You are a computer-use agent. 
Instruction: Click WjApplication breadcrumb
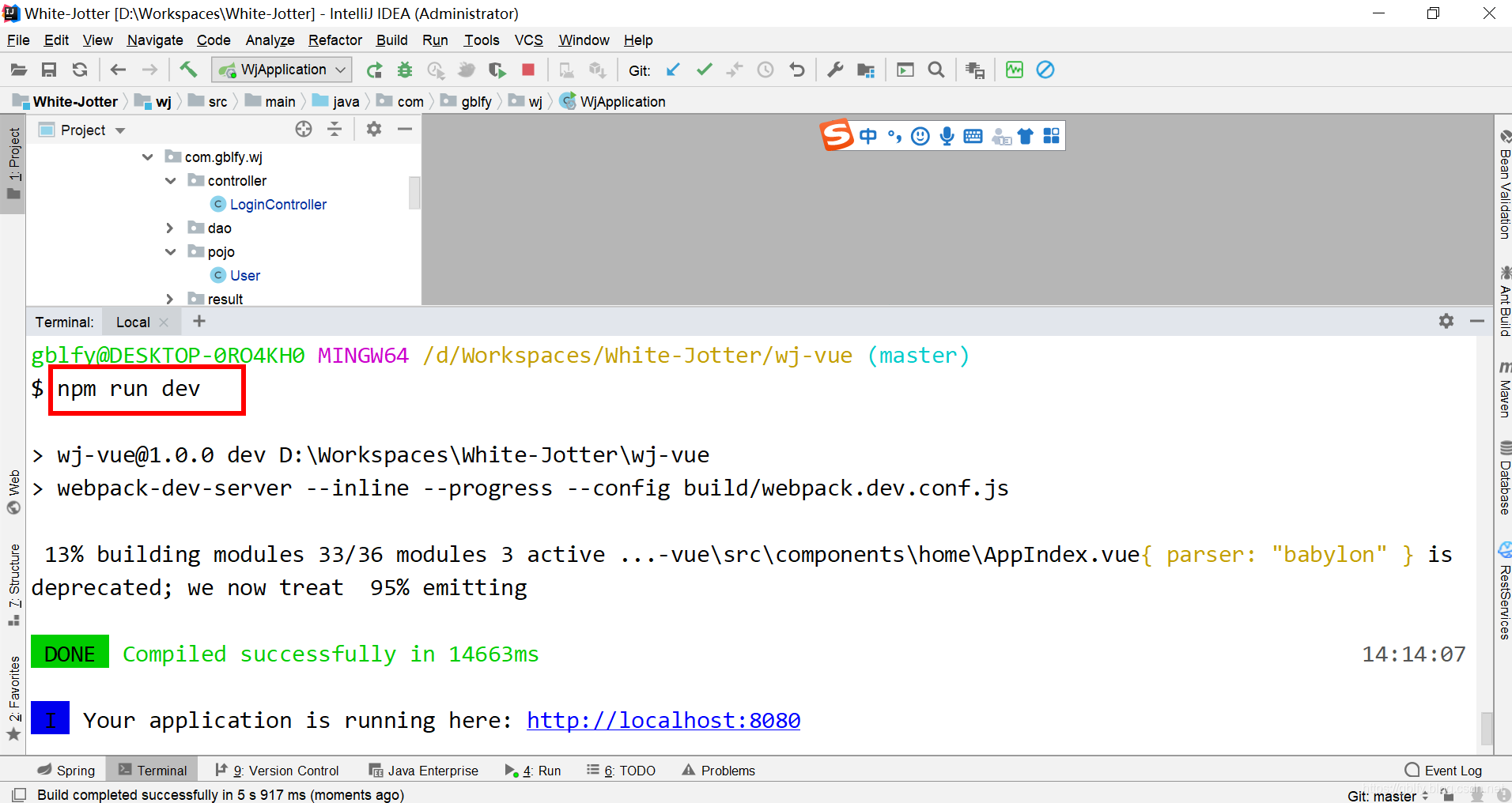(x=613, y=102)
